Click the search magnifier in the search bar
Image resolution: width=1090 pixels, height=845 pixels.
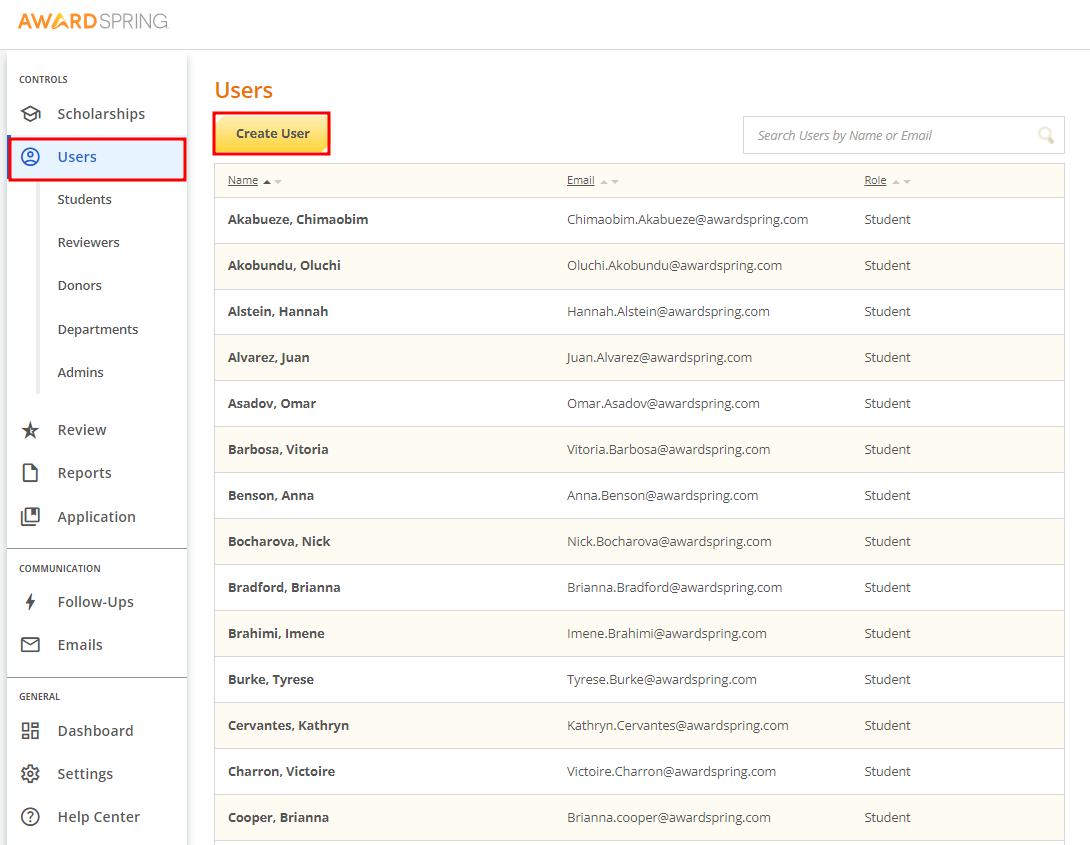pos(1046,135)
